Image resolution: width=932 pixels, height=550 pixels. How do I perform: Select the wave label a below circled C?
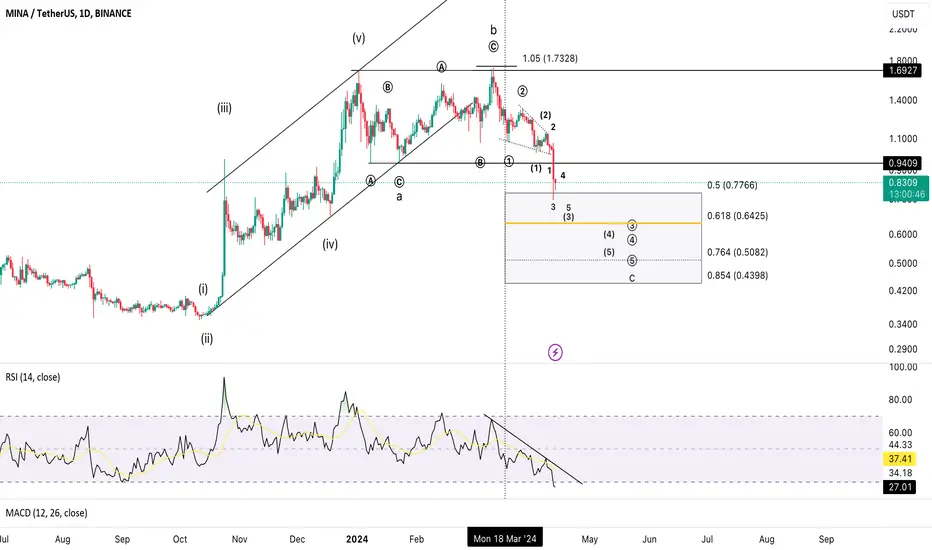click(399, 196)
